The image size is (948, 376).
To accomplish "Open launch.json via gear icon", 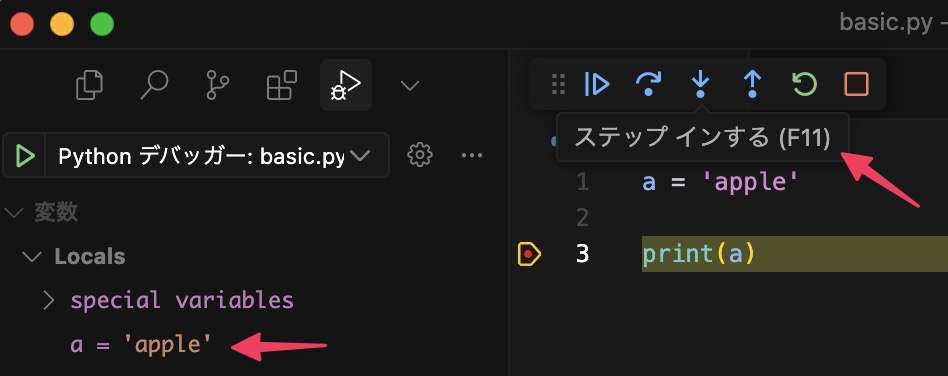I will [420, 155].
